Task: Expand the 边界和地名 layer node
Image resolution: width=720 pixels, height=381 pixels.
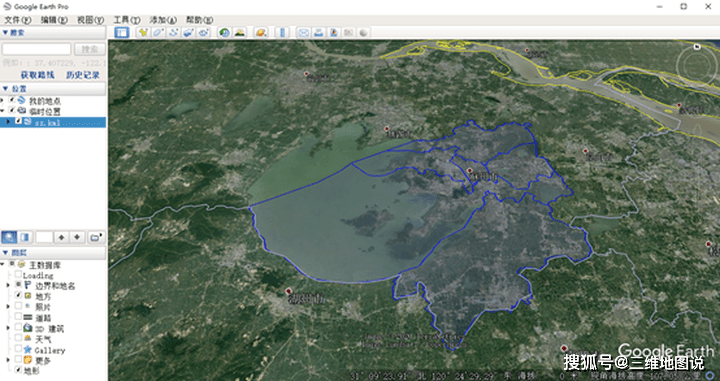Action: click(x=8, y=286)
